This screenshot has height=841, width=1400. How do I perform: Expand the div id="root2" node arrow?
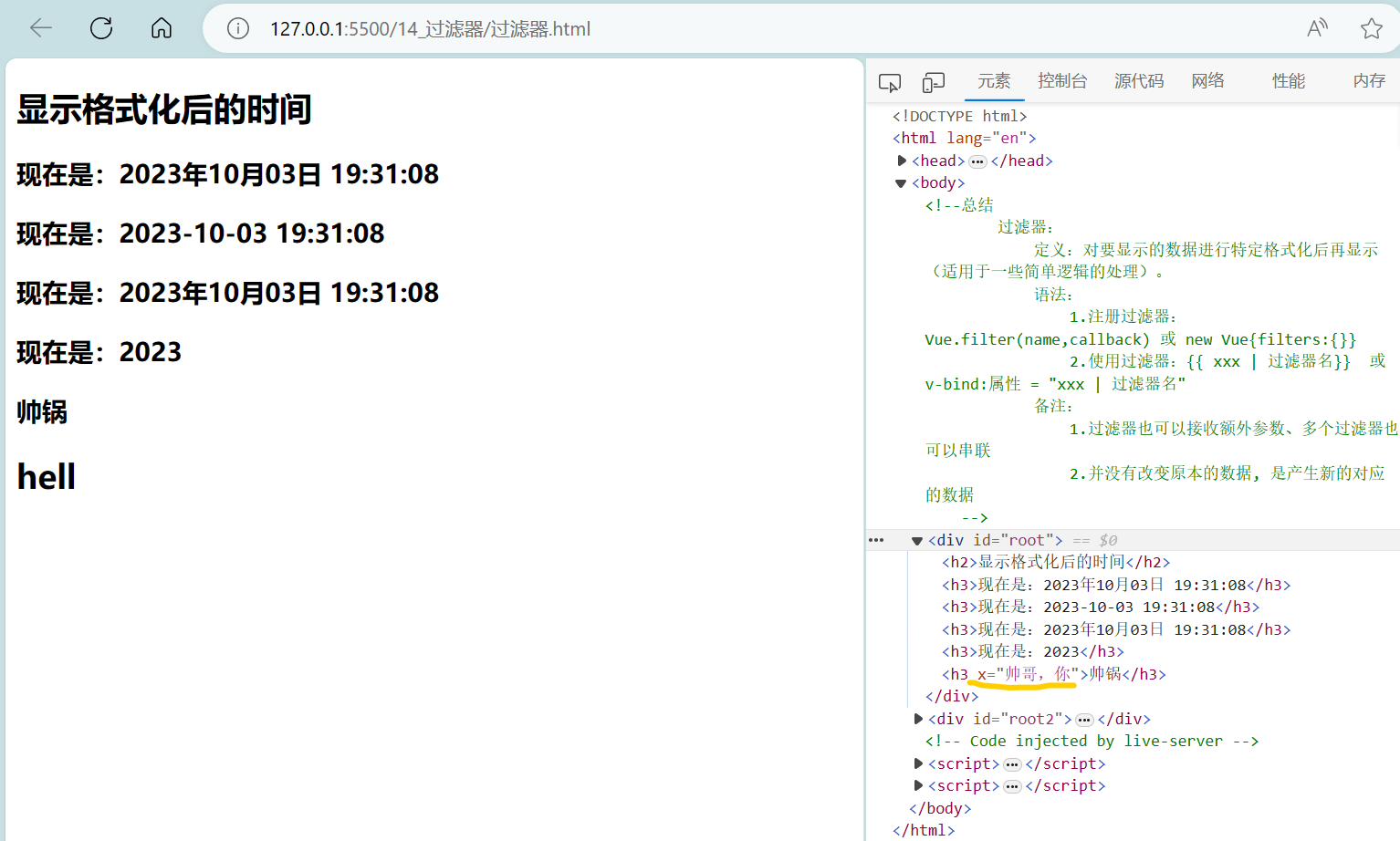click(918, 719)
